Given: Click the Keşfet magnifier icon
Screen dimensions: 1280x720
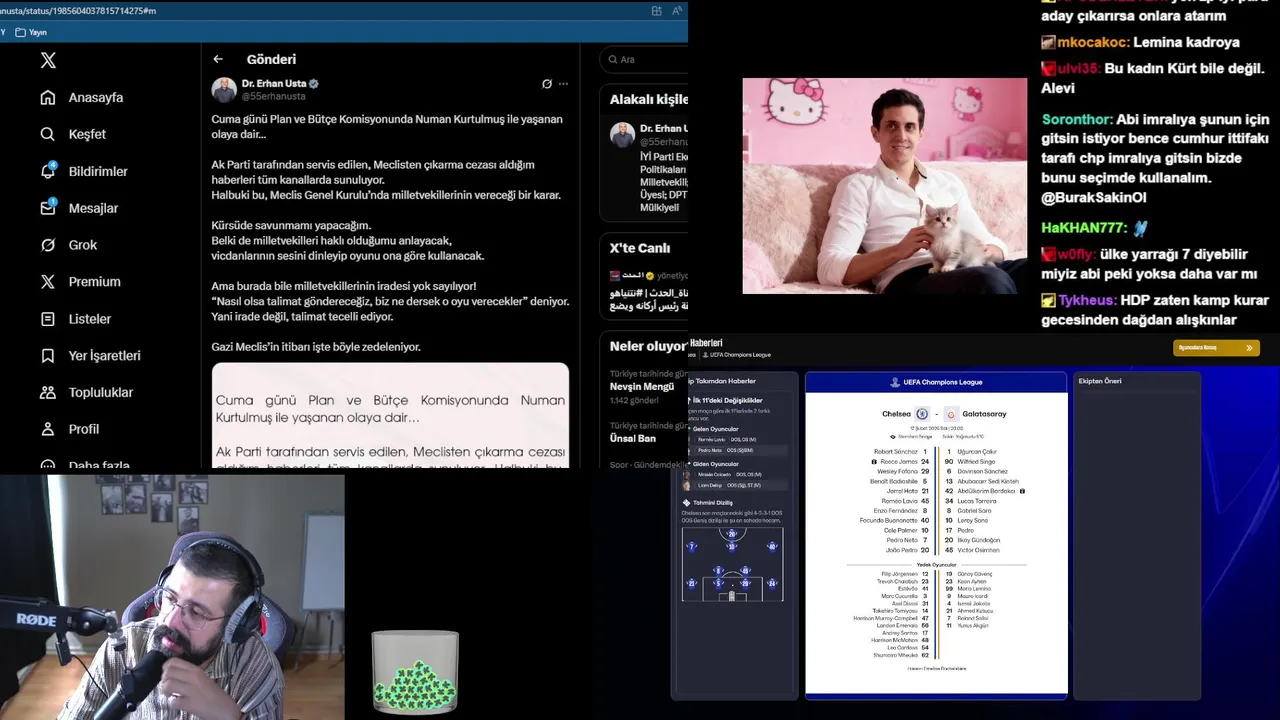Looking at the screenshot, I should coord(48,134).
